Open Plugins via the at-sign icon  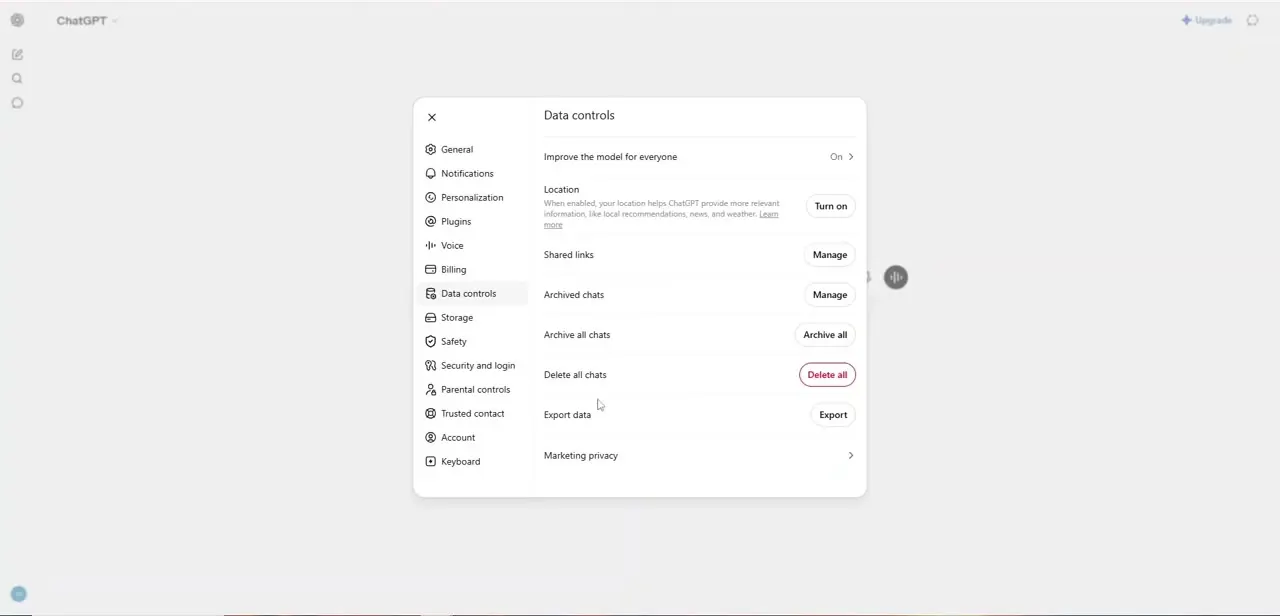431,221
